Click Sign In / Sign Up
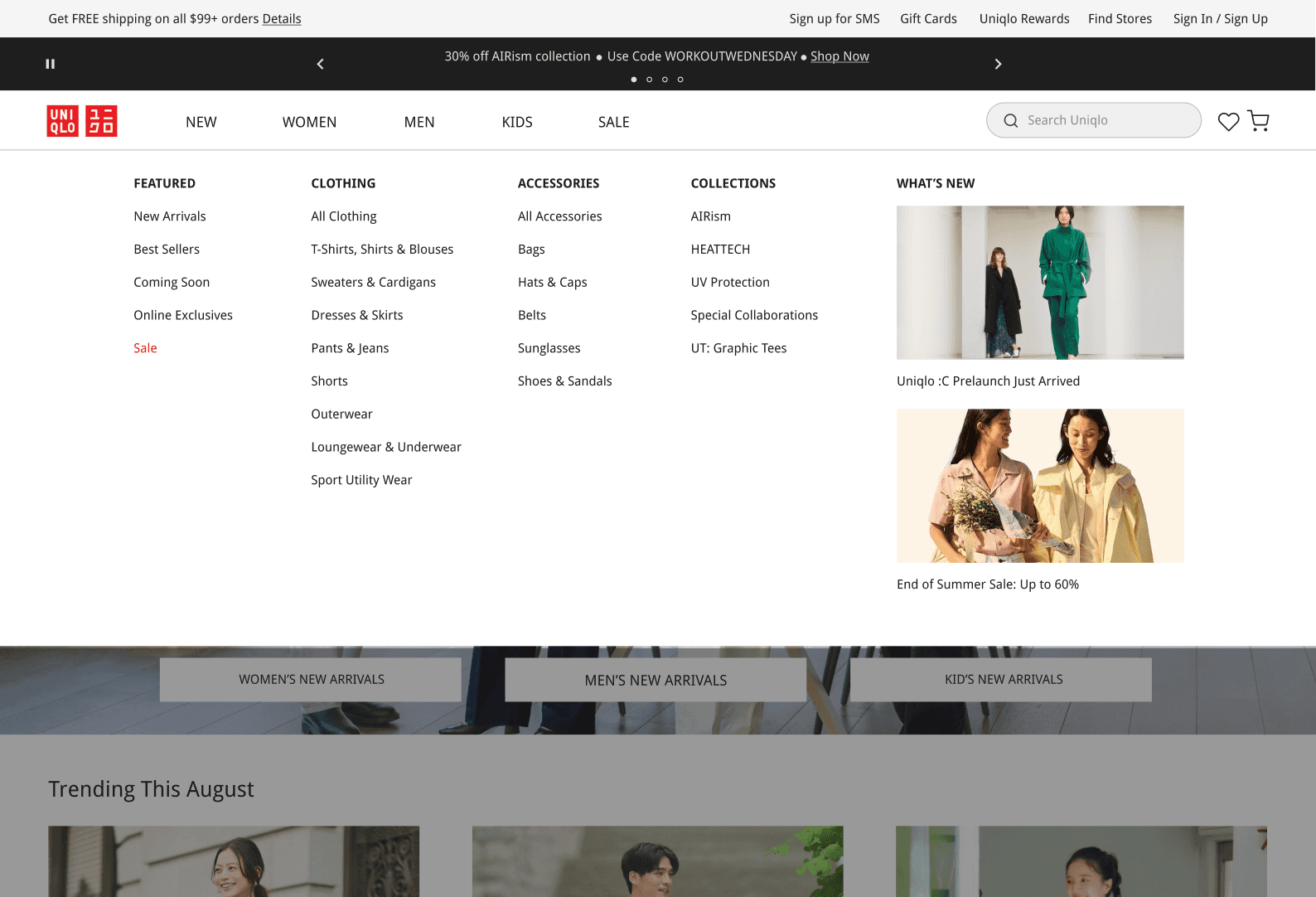 (x=1220, y=19)
